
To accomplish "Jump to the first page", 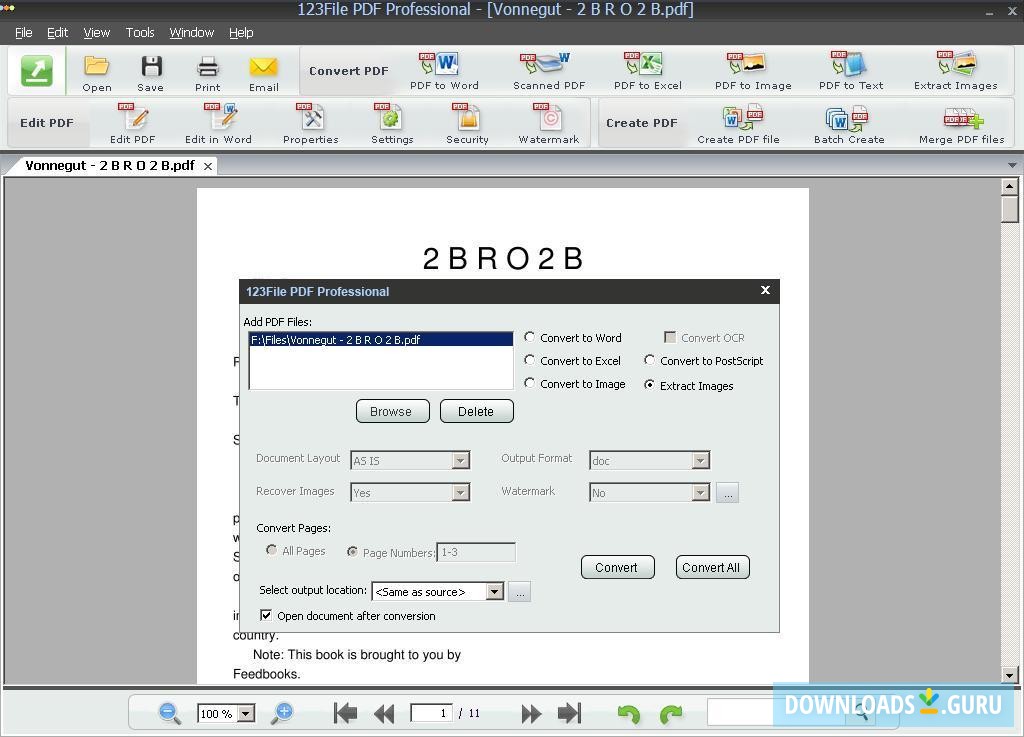I will click(x=345, y=713).
